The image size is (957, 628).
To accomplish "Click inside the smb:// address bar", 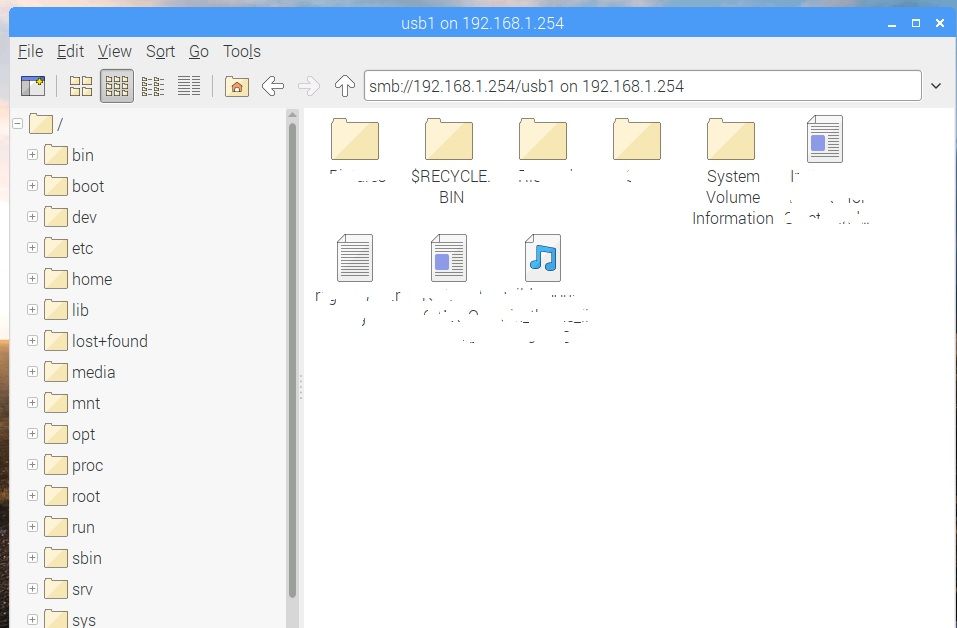I will pyautogui.click(x=640, y=86).
